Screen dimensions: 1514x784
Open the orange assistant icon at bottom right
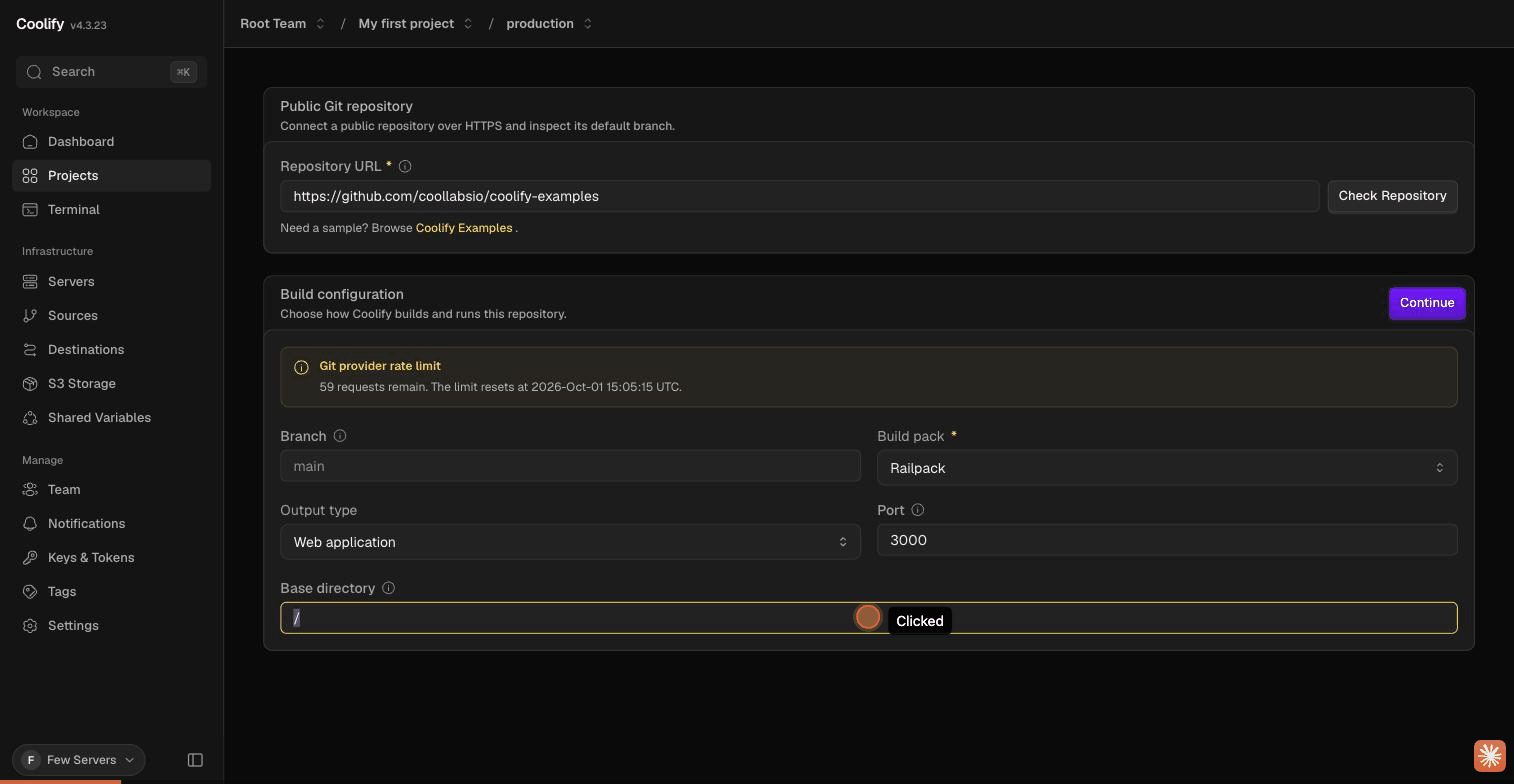pyautogui.click(x=1489, y=755)
